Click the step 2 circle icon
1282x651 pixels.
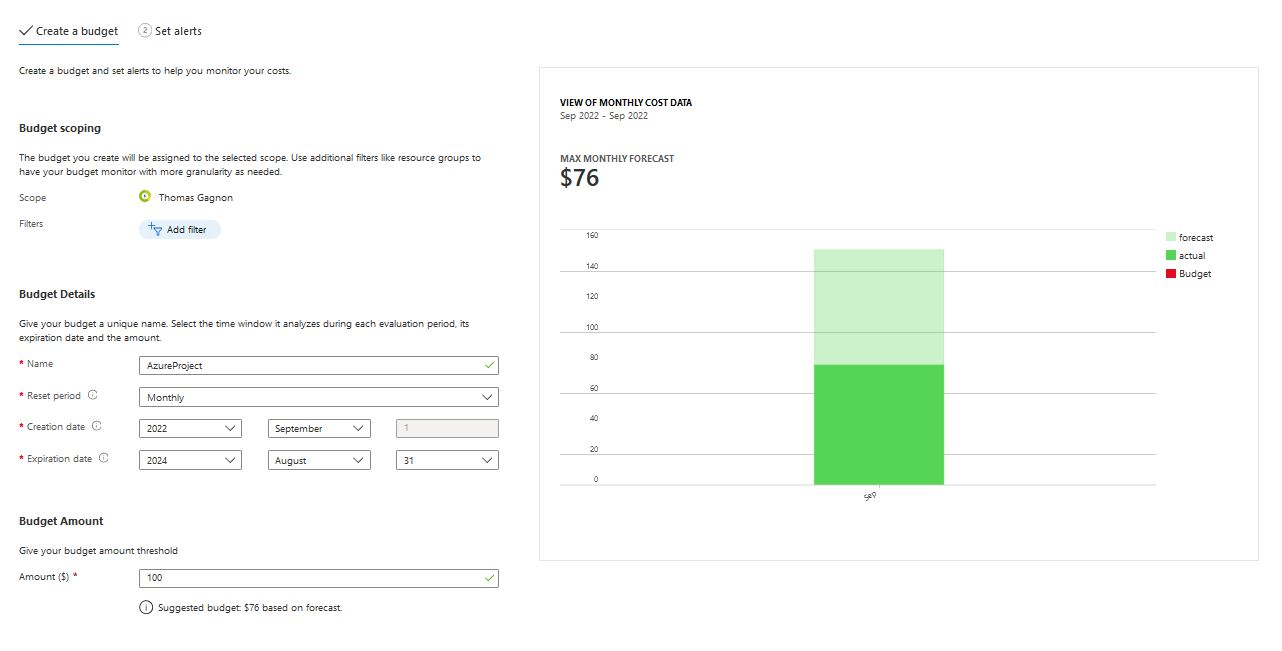(145, 31)
